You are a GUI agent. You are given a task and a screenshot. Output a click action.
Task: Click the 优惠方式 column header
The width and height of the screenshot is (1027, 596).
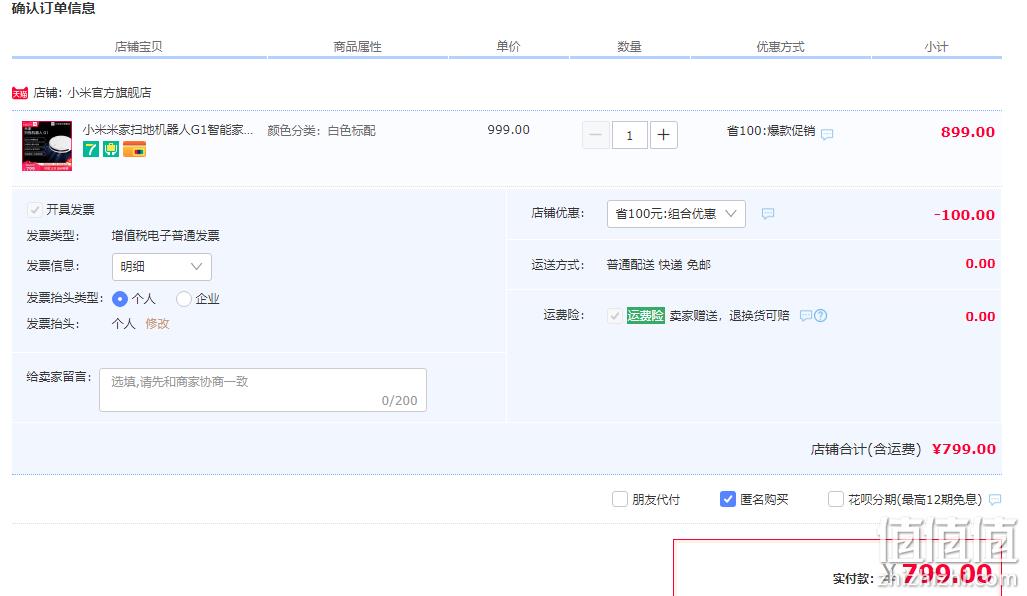click(x=780, y=47)
